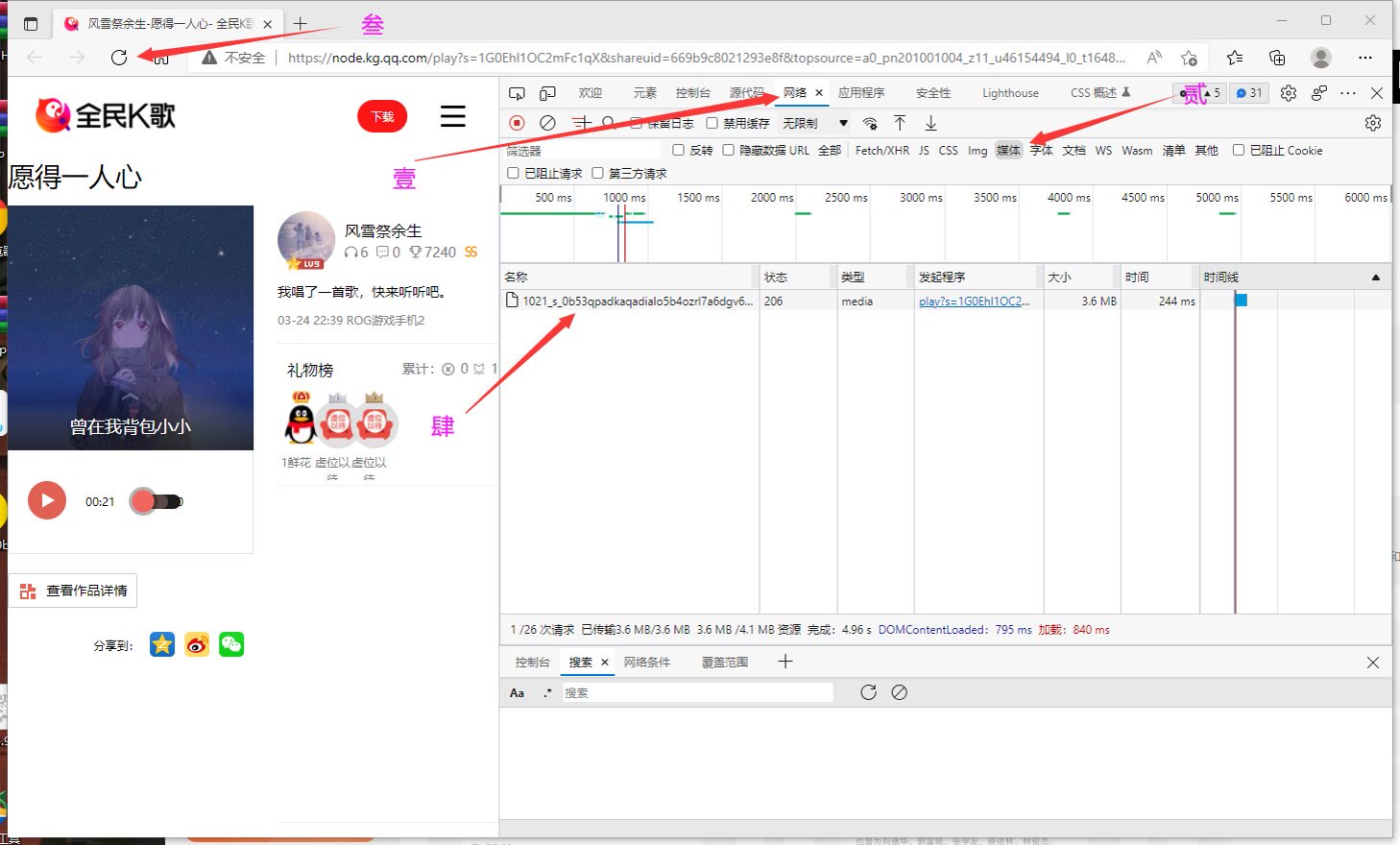The image size is (1400, 845).
Task: Play the song with red play button
Action: click(47, 500)
